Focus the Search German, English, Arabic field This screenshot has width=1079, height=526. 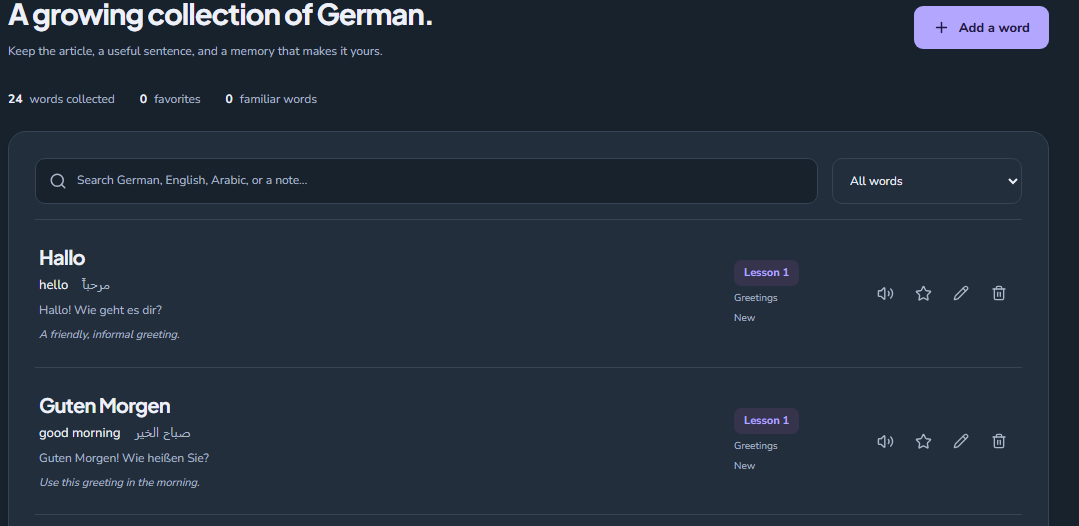pyautogui.click(x=426, y=181)
